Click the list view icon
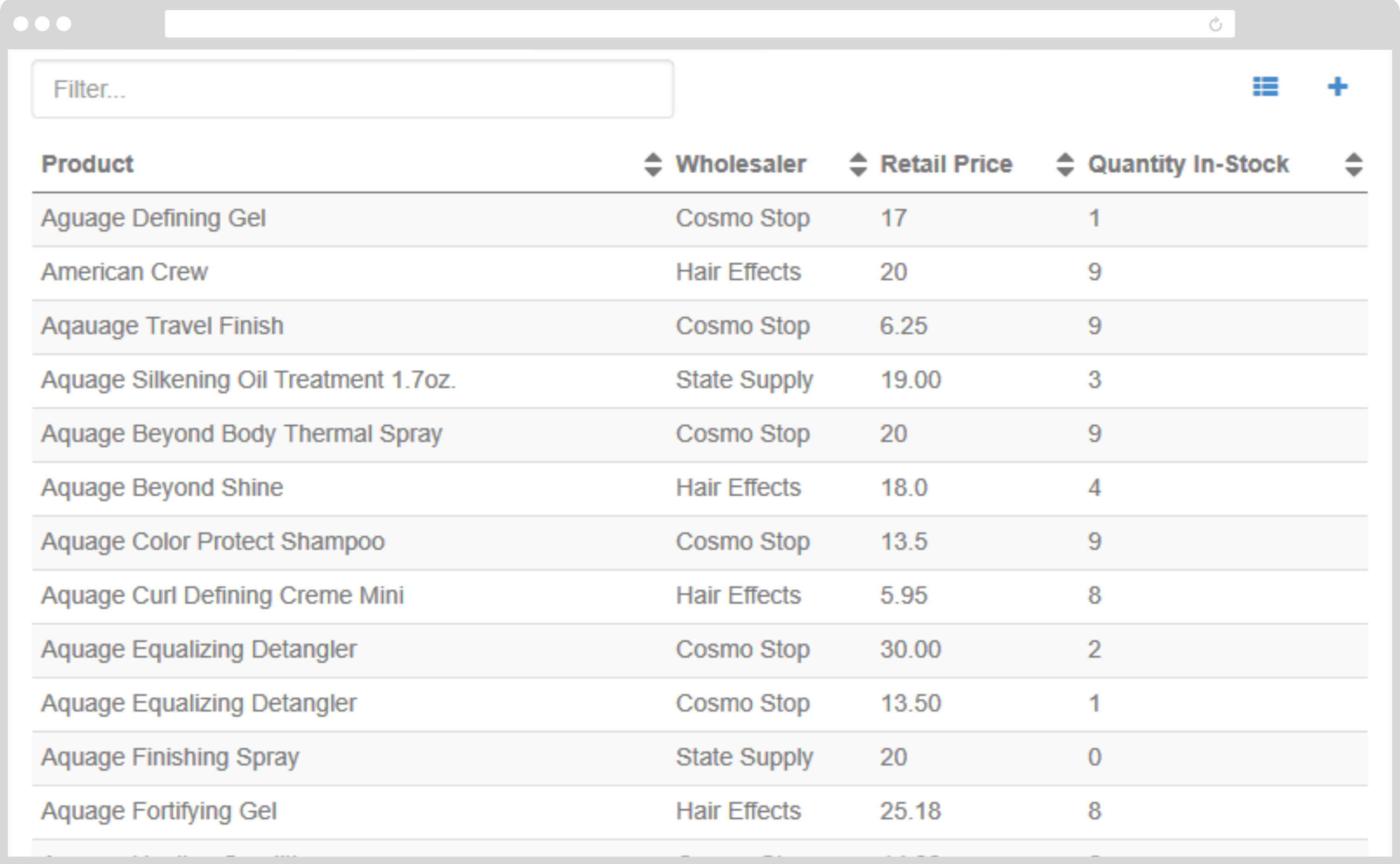The height and width of the screenshot is (864, 1400). pos(1265,87)
